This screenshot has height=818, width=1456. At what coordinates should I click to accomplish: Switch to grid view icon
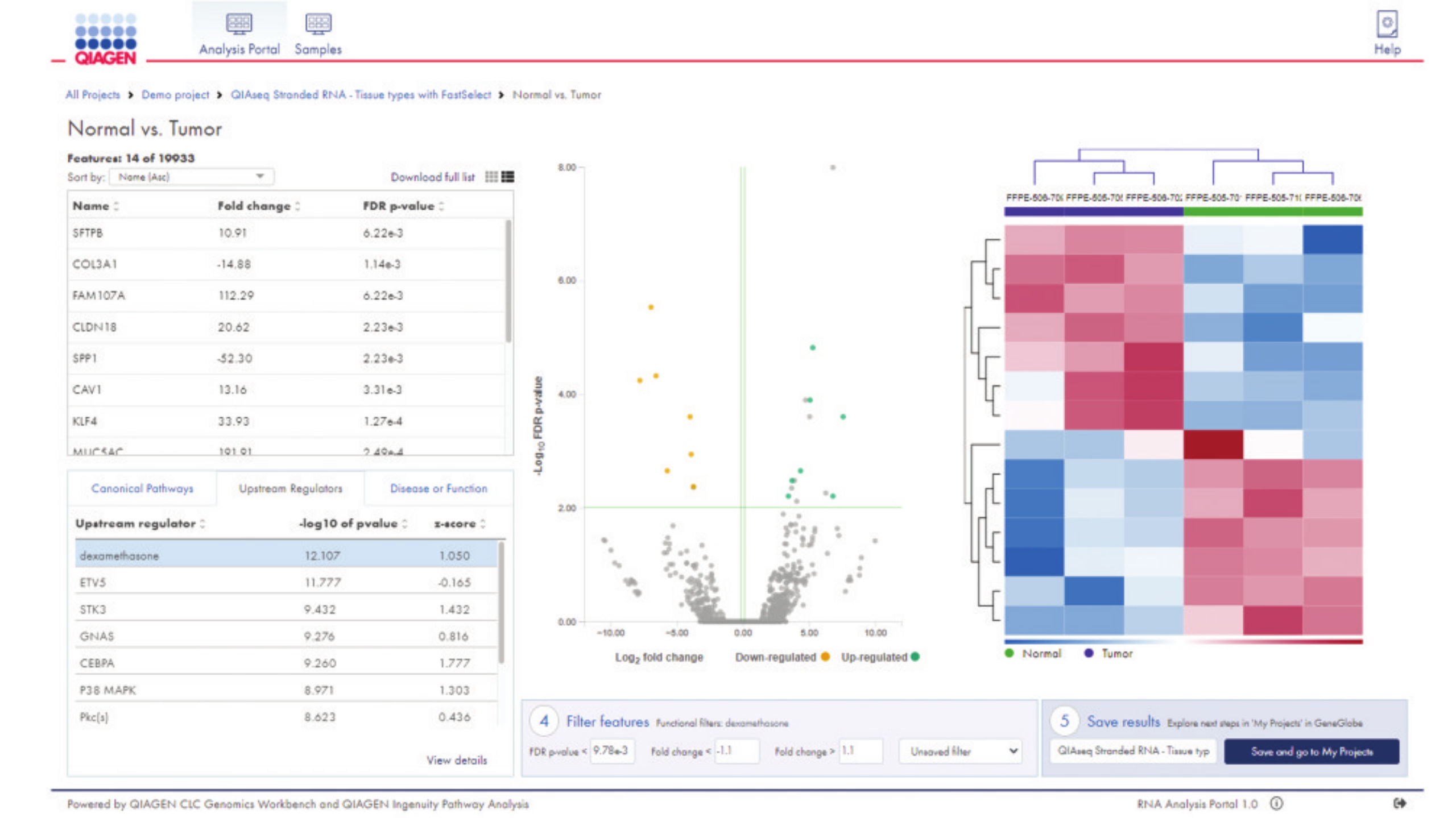tap(491, 177)
